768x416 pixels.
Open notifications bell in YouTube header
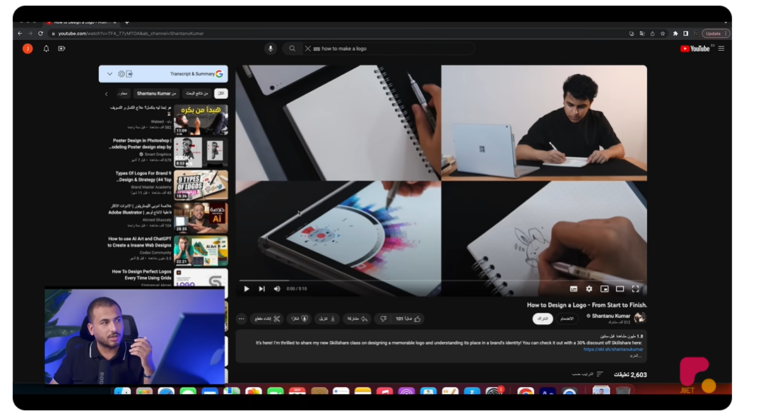tap(46, 48)
